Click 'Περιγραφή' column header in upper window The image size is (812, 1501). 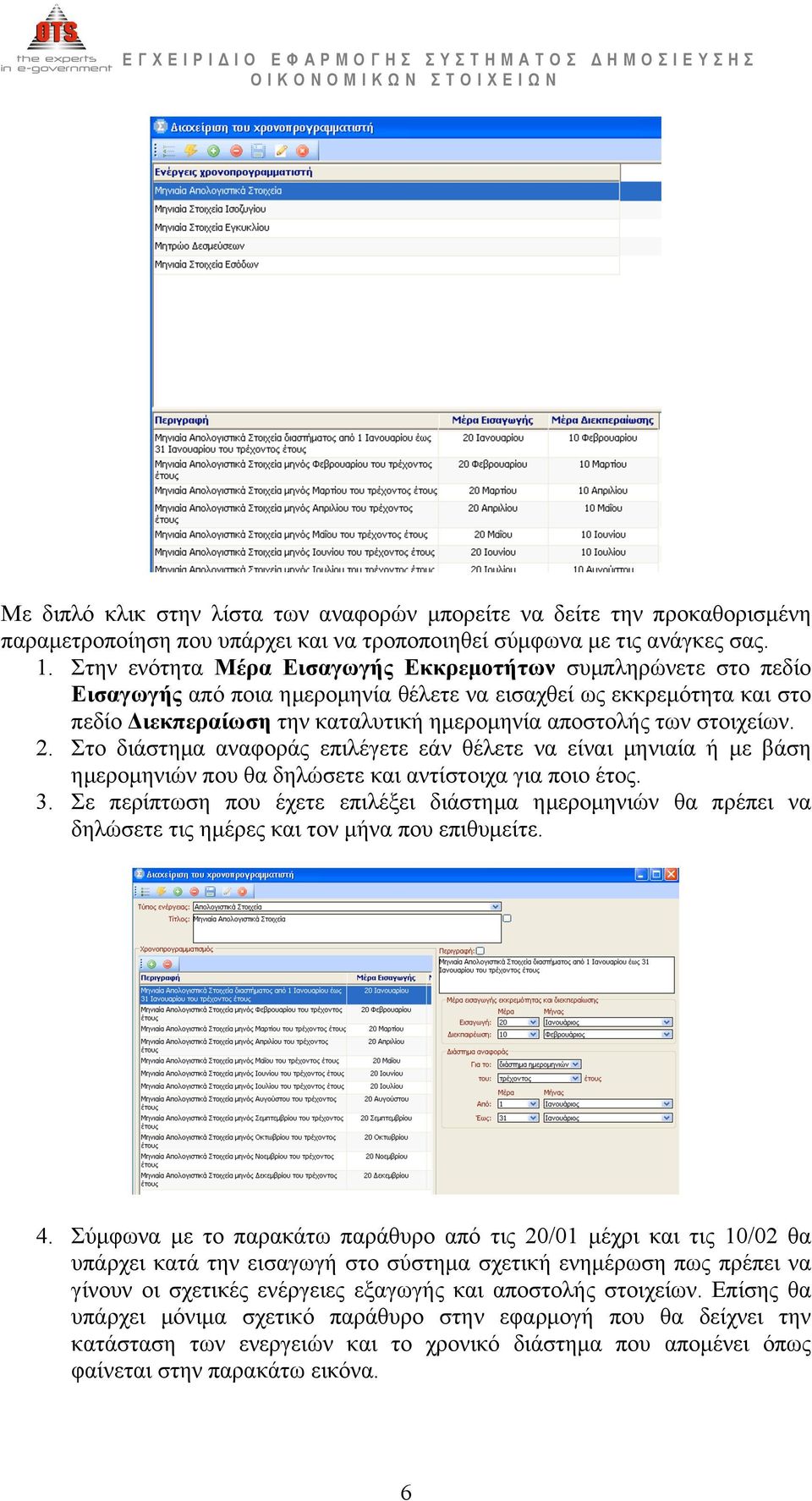click(x=295, y=420)
